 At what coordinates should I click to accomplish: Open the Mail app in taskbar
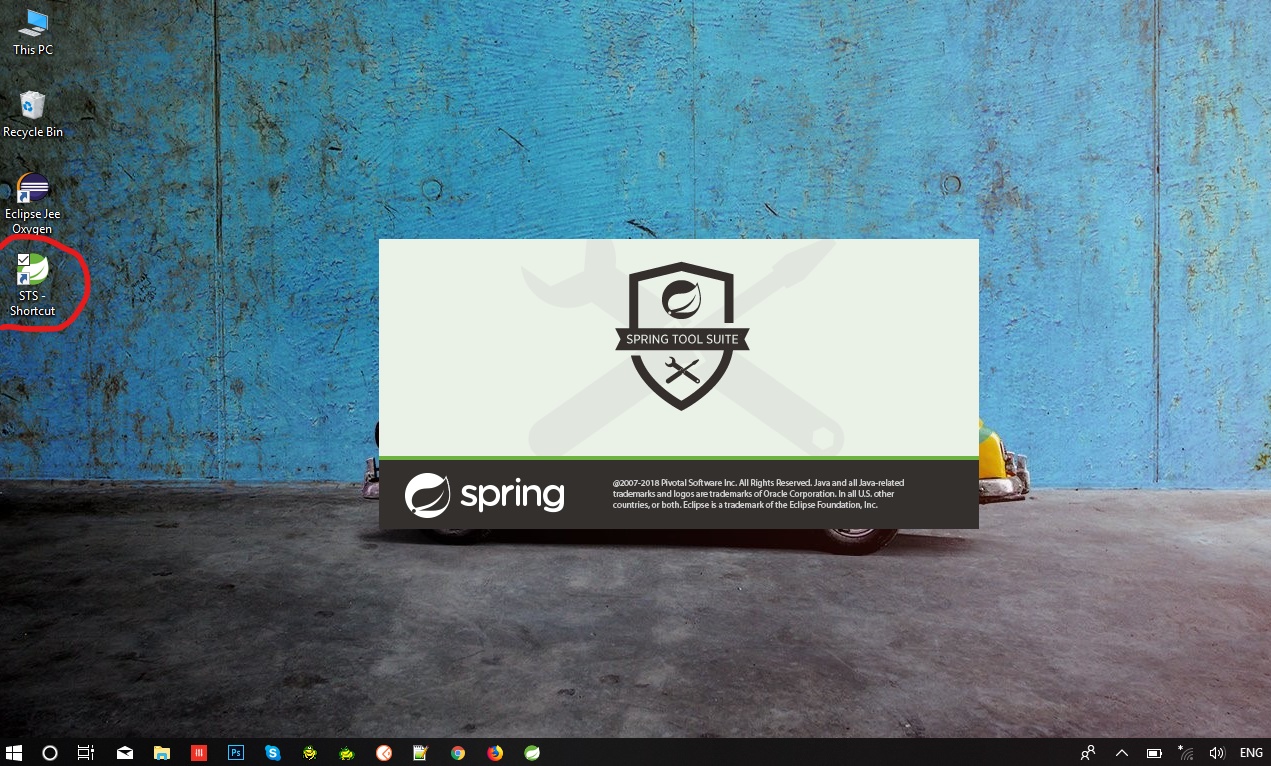click(x=125, y=752)
